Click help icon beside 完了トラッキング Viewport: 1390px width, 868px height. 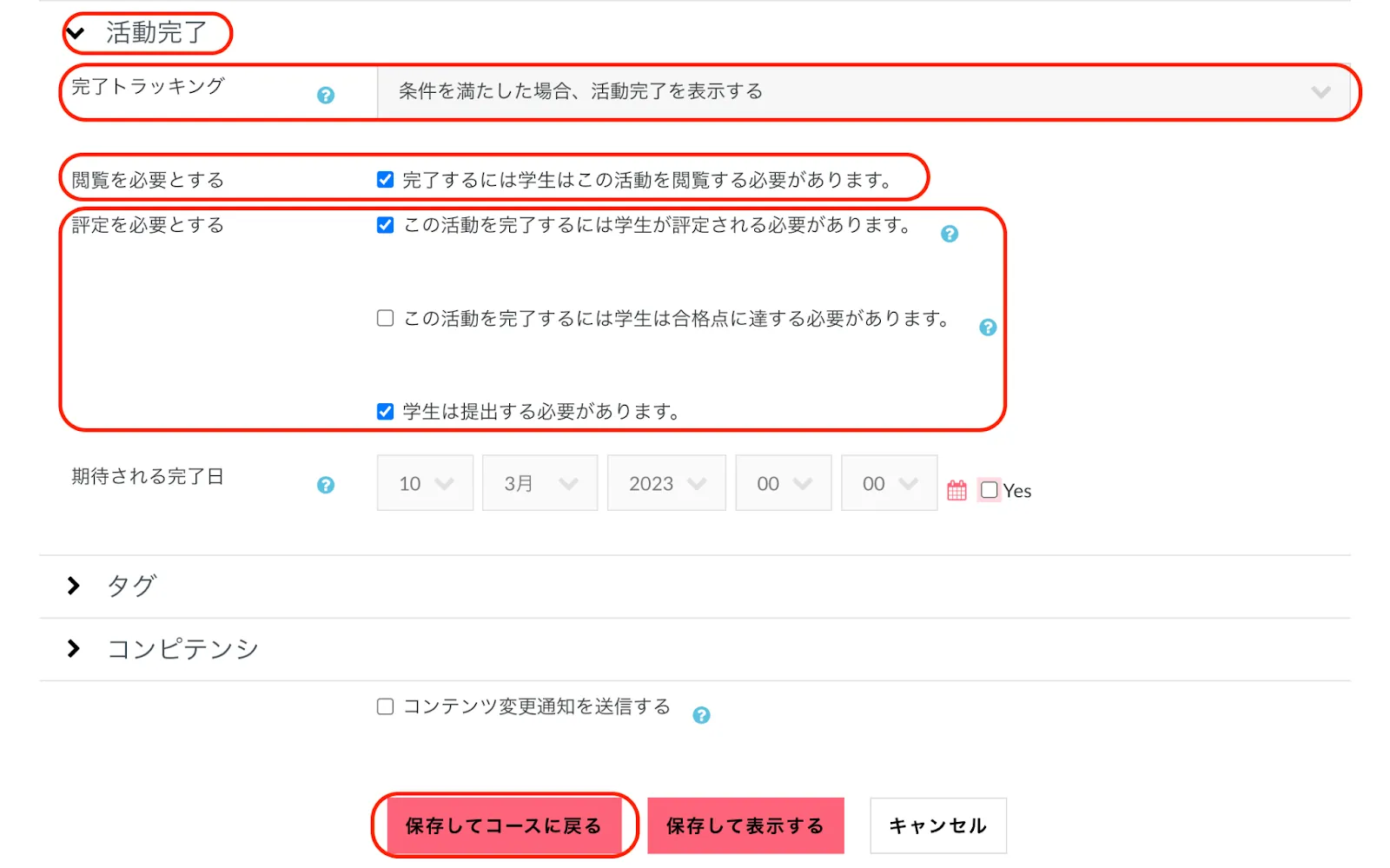(x=326, y=96)
